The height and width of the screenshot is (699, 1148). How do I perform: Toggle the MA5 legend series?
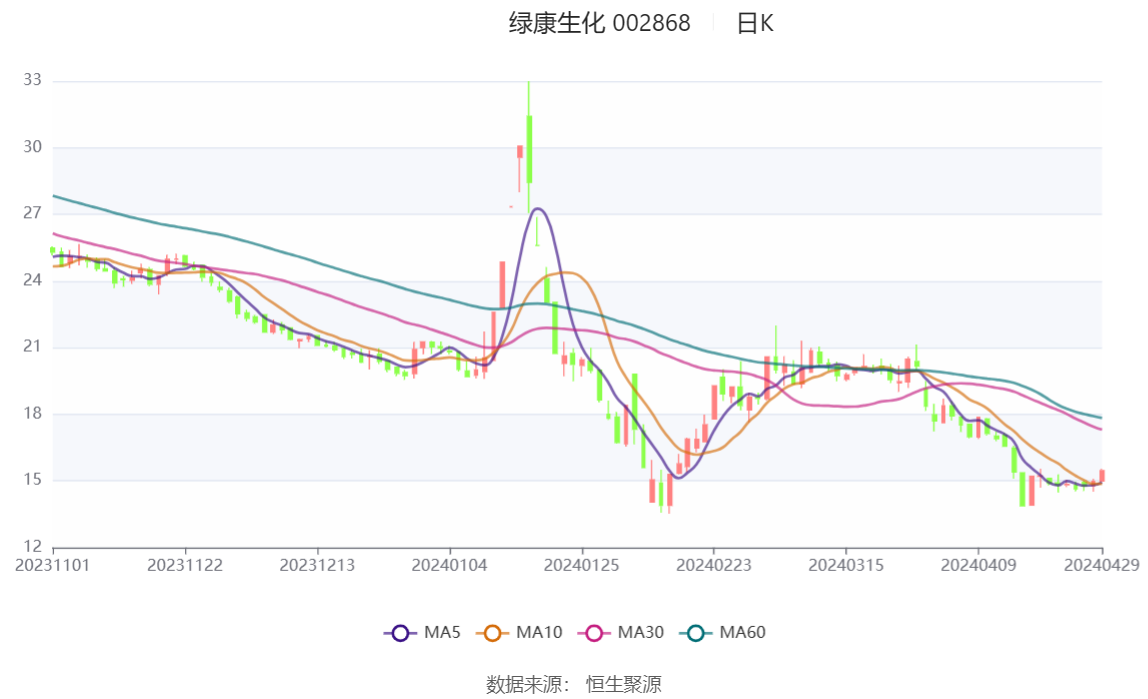[x=422, y=632]
